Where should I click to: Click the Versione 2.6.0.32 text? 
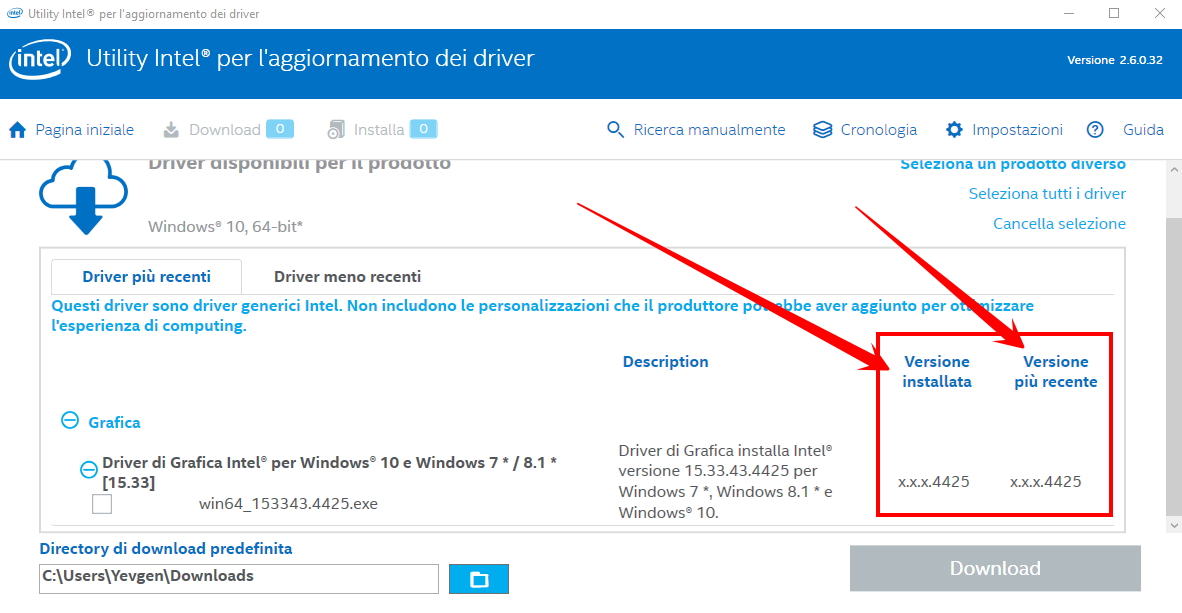(1115, 60)
